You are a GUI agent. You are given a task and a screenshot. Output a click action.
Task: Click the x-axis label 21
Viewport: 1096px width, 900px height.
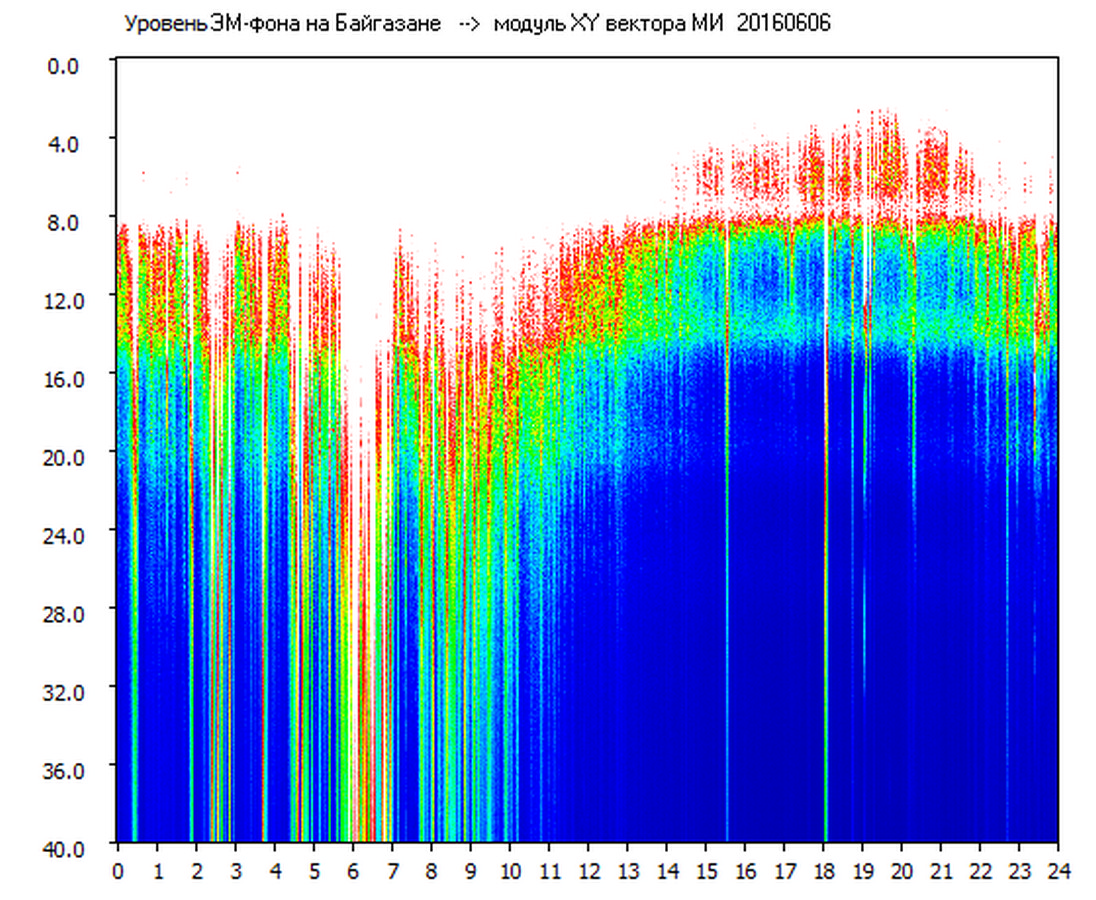(x=942, y=870)
